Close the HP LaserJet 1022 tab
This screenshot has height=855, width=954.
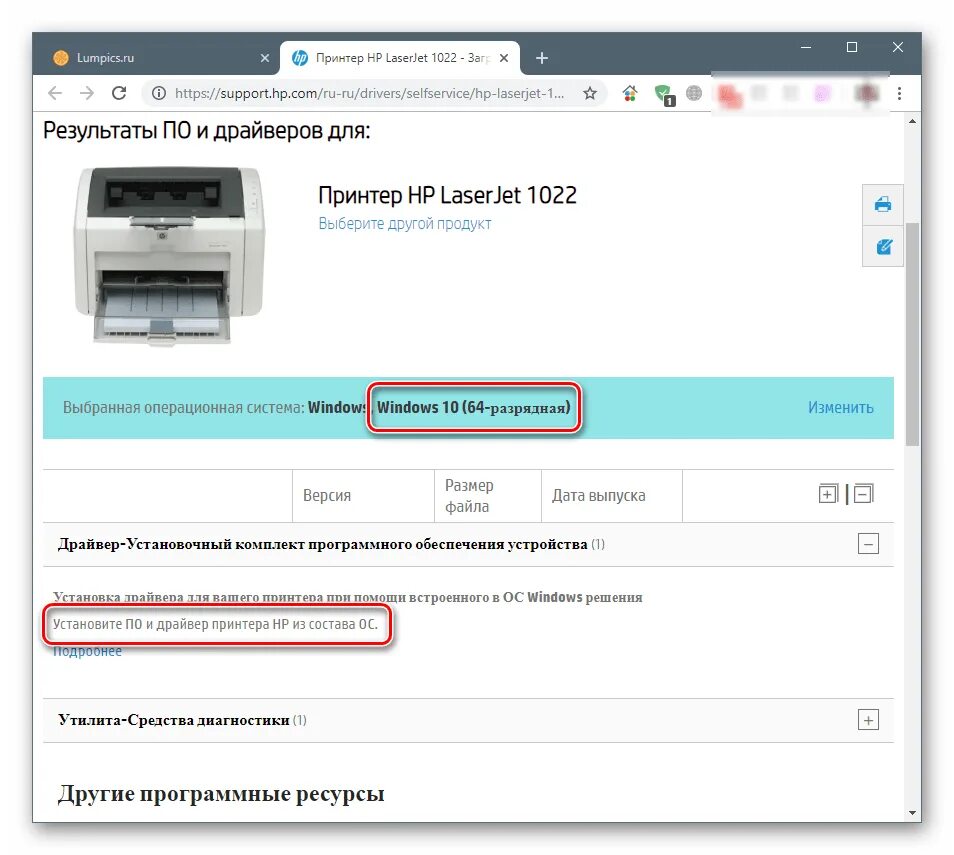504,58
